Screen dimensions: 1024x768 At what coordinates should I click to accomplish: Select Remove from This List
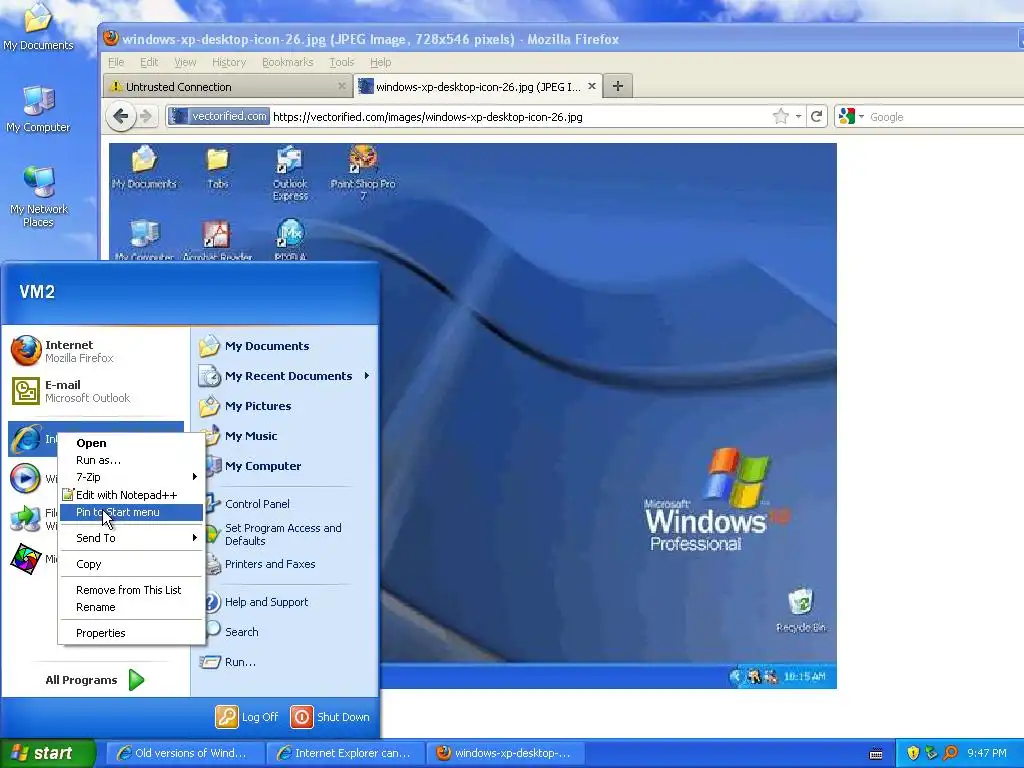point(131,590)
